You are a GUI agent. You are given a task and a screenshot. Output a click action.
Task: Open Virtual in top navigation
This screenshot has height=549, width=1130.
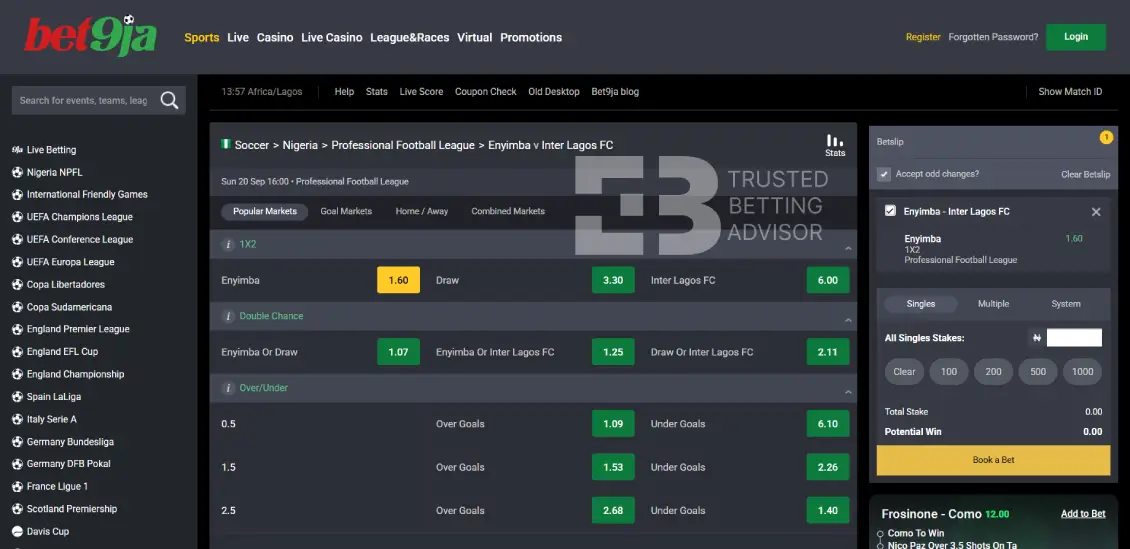coord(474,37)
